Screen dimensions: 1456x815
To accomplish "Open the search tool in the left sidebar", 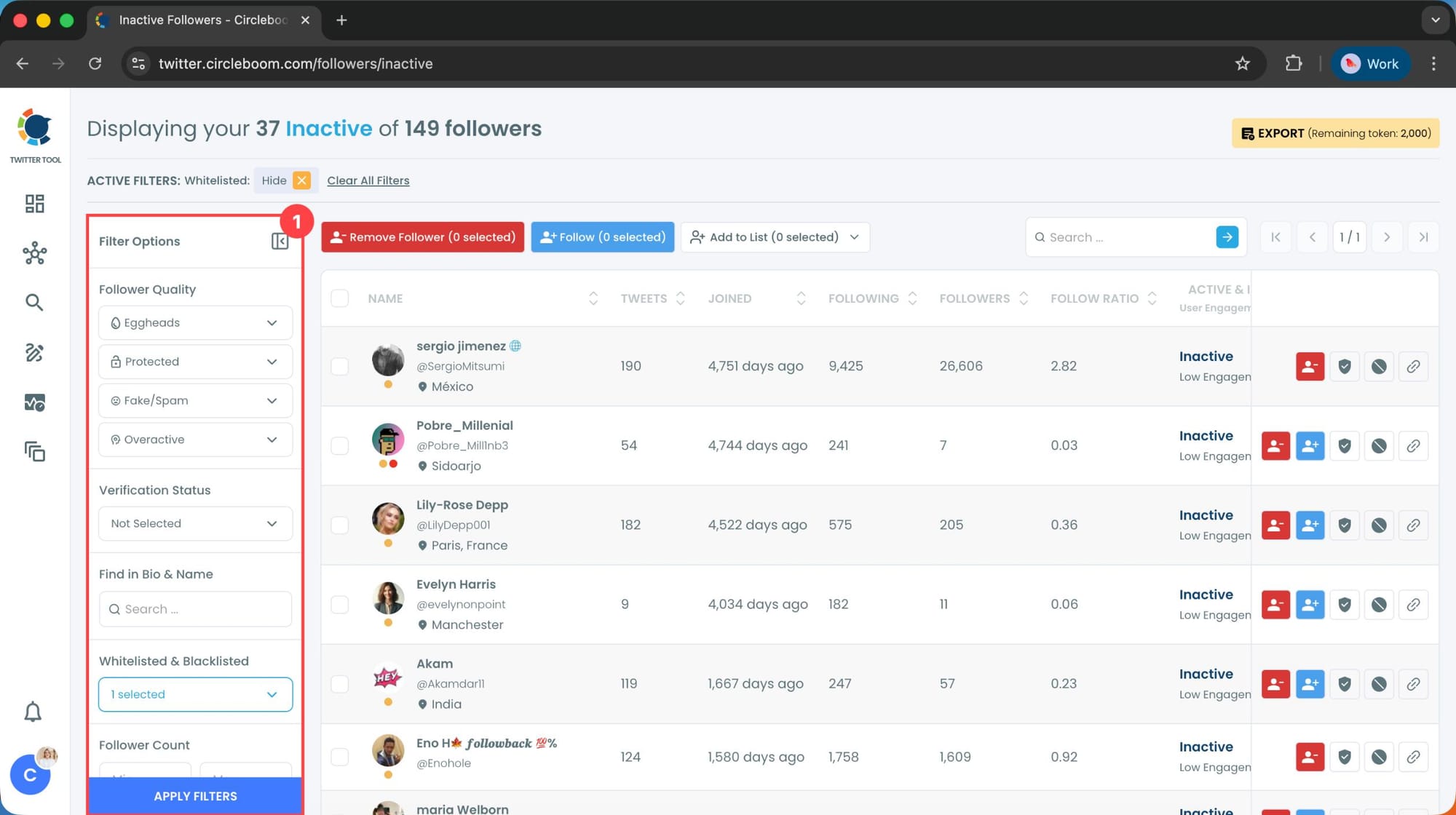I will [x=34, y=302].
